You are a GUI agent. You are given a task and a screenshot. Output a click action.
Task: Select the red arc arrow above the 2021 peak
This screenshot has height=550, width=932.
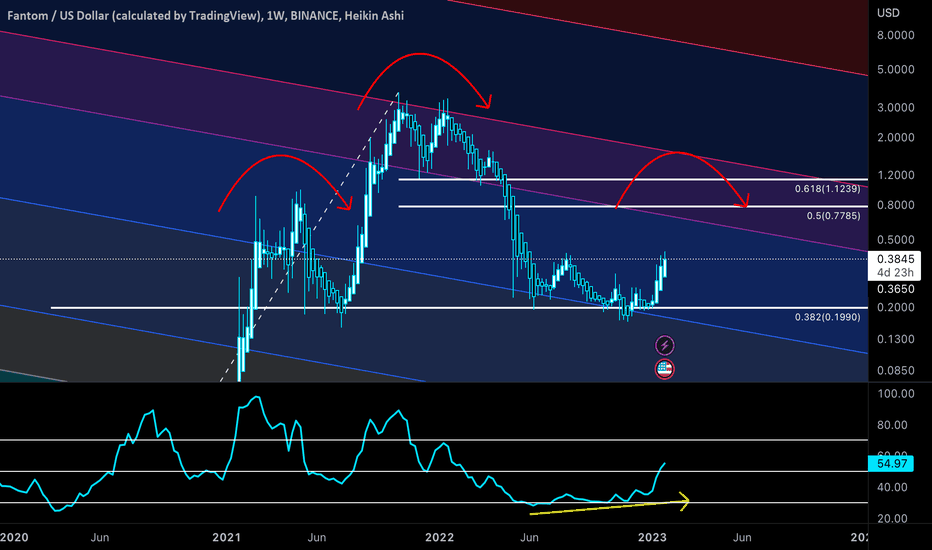[x=421, y=54]
